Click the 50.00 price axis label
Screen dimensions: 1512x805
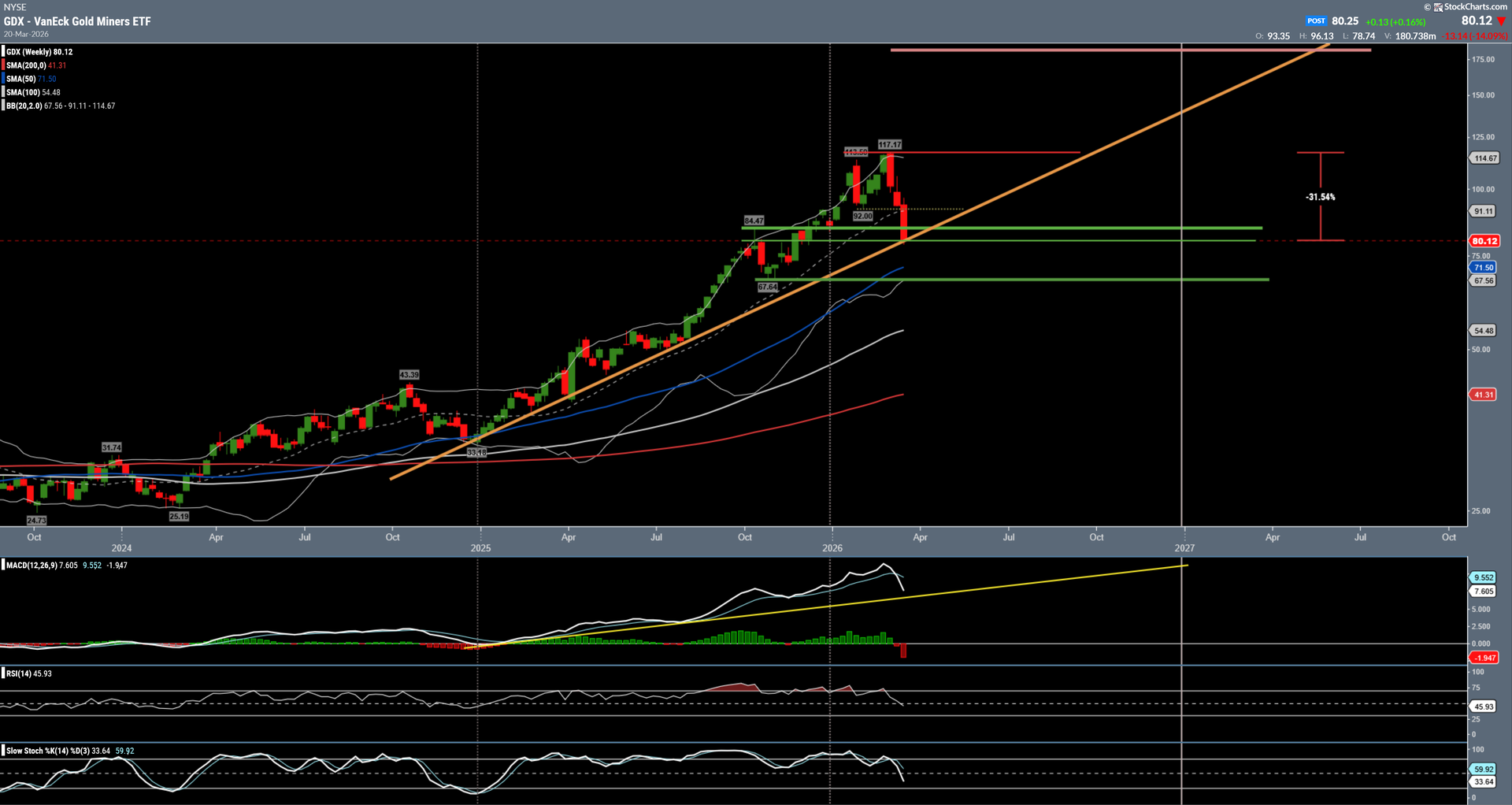pyautogui.click(x=1481, y=349)
